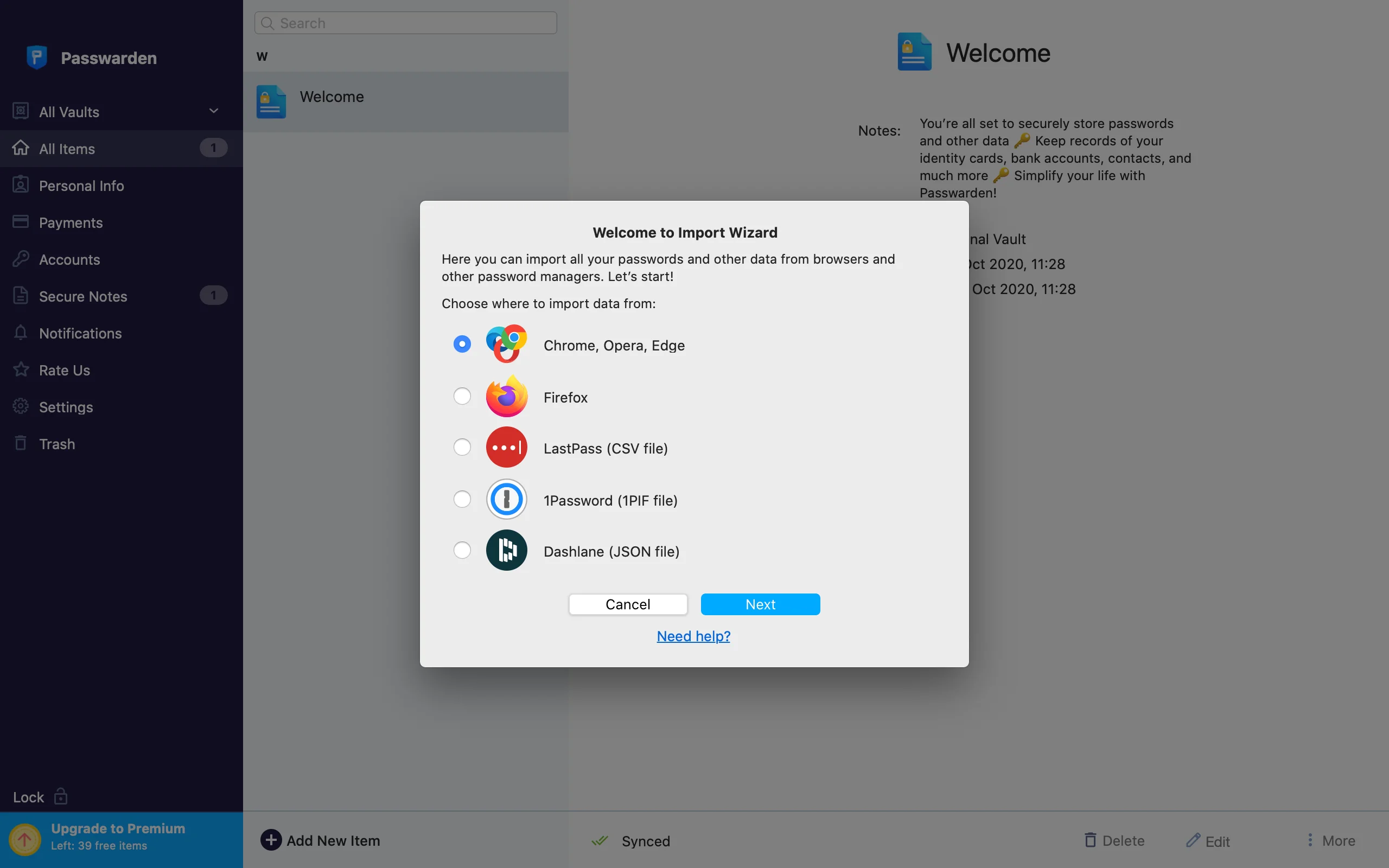The width and height of the screenshot is (1389, 868).
Task: Click the 1Password logo icon
Action: (506, 499)
